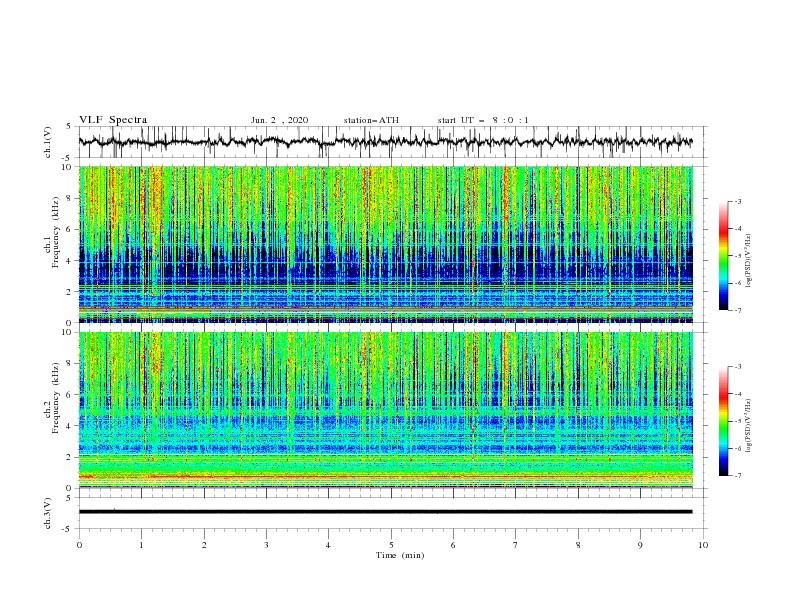Click the "-3" tick on ch.2 colorbar
This screenshot has height=612, width=792.
pos(738,367)
